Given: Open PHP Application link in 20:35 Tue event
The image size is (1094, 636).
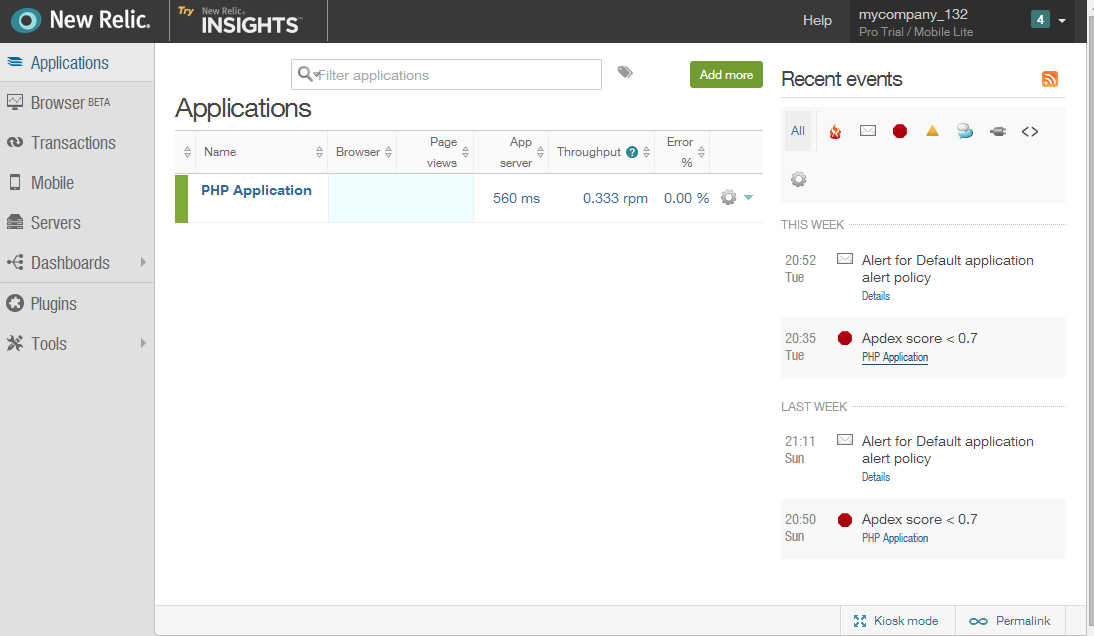Looking at the screenshot, I should coord(895,357).
